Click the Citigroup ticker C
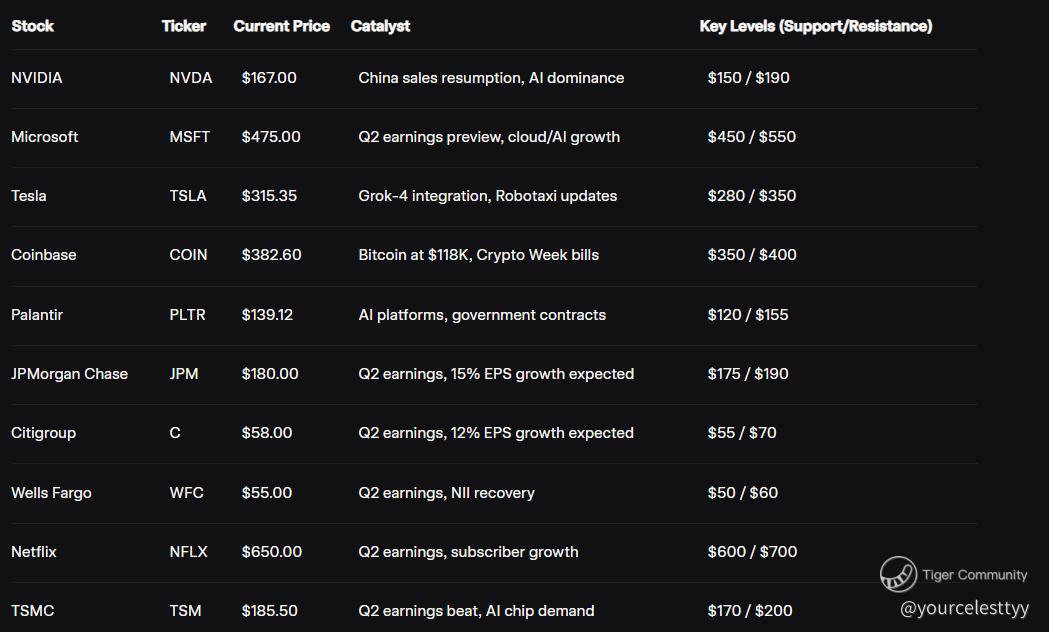 175,433
